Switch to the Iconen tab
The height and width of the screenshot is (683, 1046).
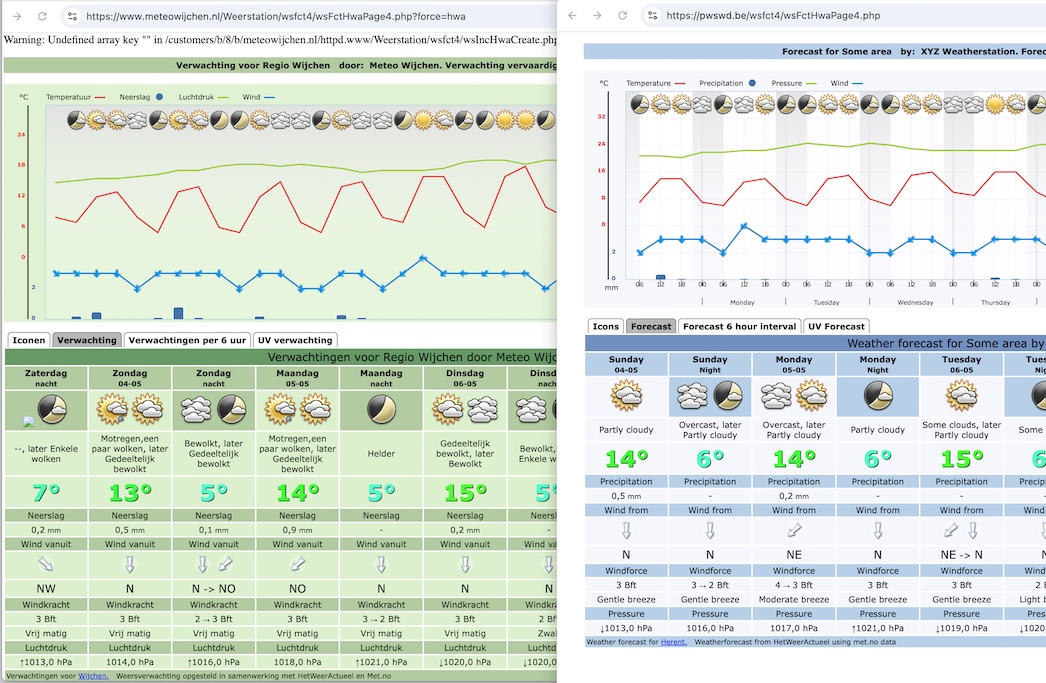point(29,340)
